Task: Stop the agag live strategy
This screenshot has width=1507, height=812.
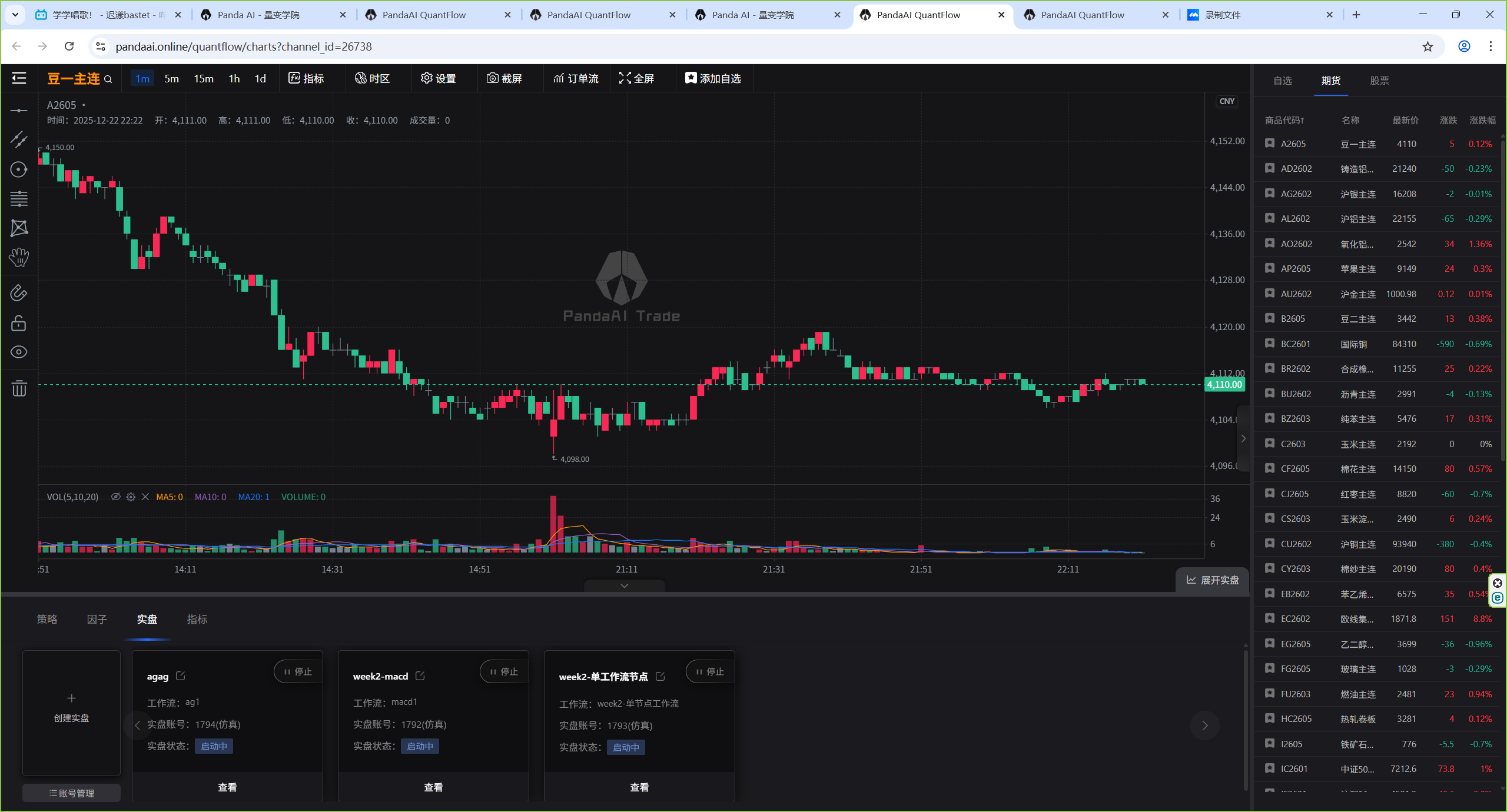Action: click(298, 672)
